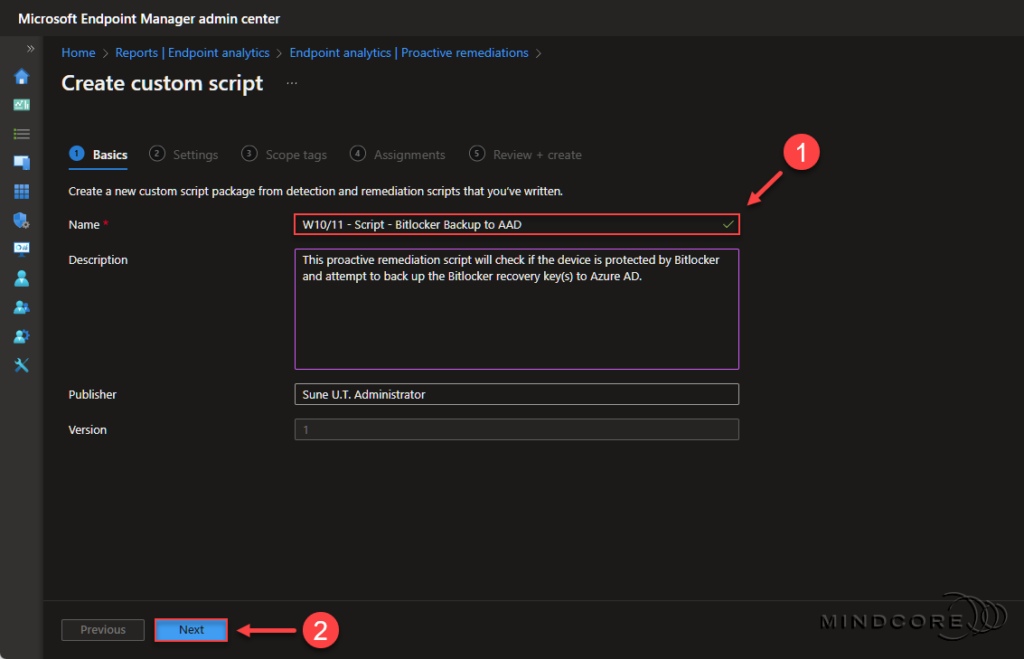Image resolution: width=1024 pixels, height=659 pixels.
Task: Click the Reports monitor icon
Action: pyautogui.click(x=20, y=249)
